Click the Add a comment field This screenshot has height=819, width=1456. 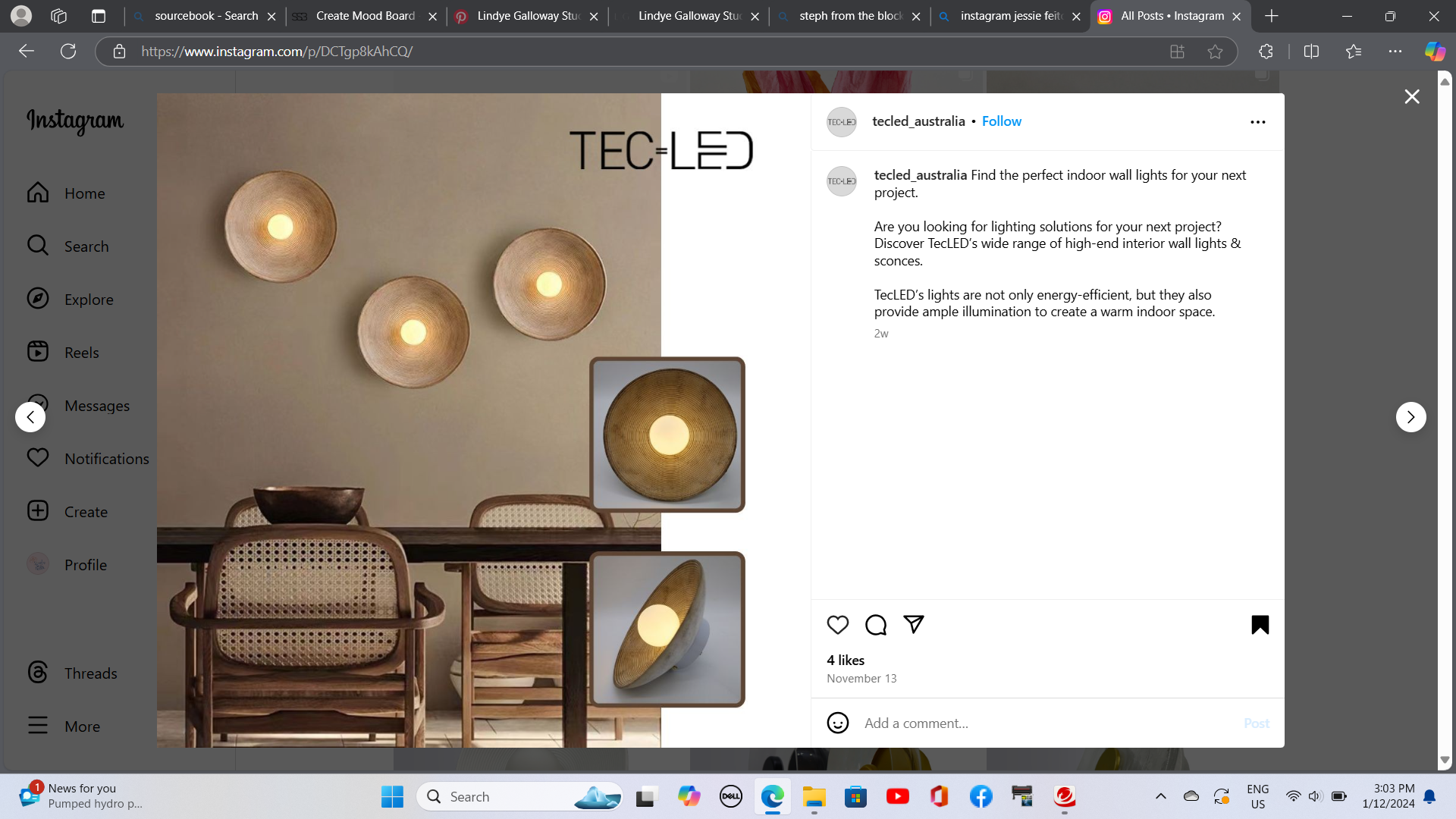point(1046,723)
